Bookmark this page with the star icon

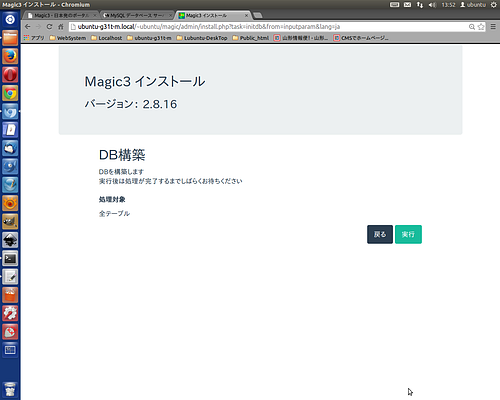coord(481,27)
